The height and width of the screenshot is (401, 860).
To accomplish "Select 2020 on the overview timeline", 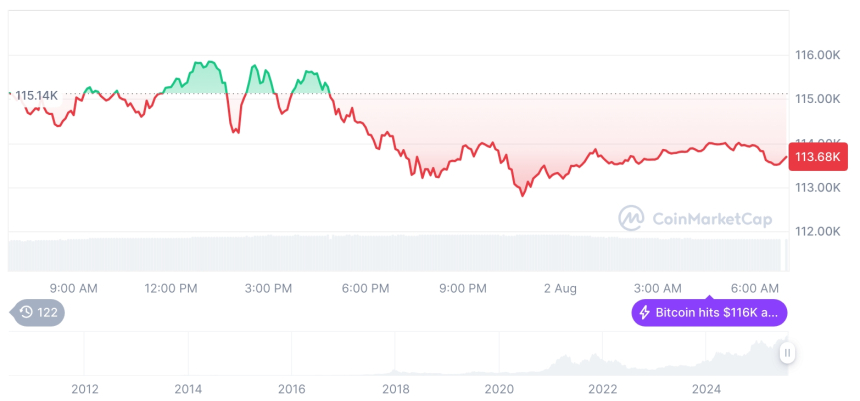I will click(498, 388).
